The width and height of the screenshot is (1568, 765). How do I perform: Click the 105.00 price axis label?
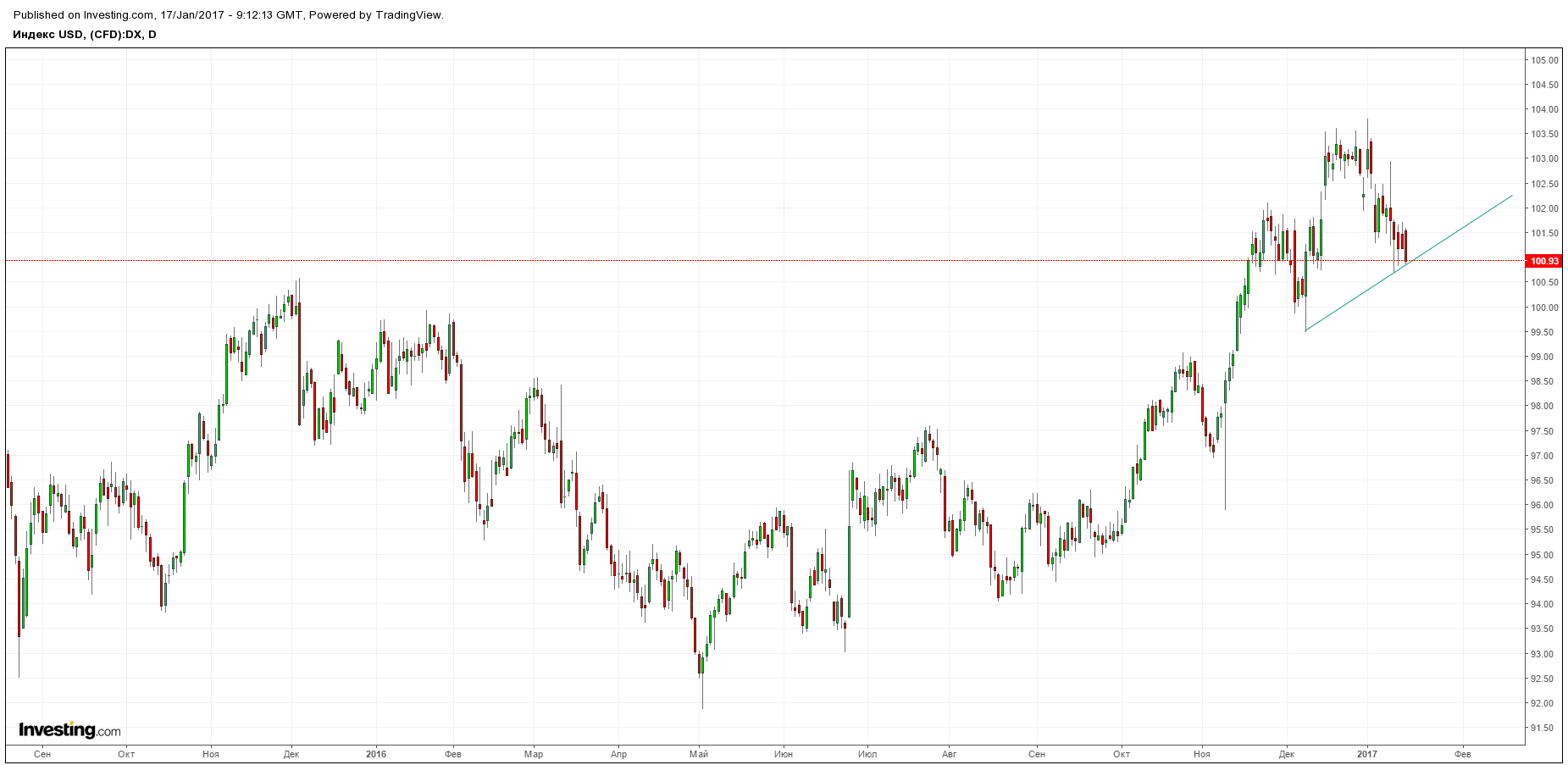(x=1544, y=60)
